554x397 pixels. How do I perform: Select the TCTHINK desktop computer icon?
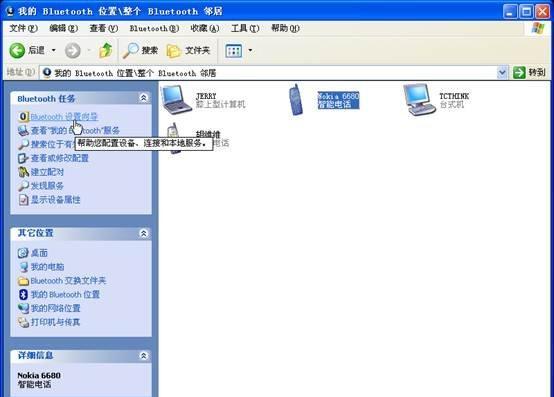point(419,100)
